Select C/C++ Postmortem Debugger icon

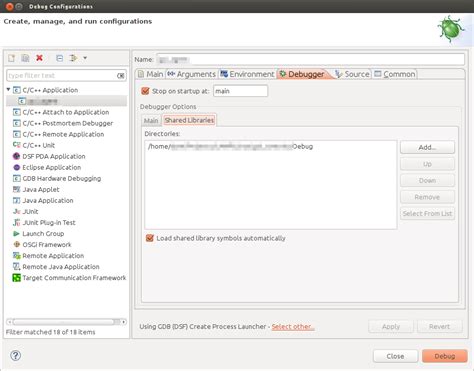17,123
